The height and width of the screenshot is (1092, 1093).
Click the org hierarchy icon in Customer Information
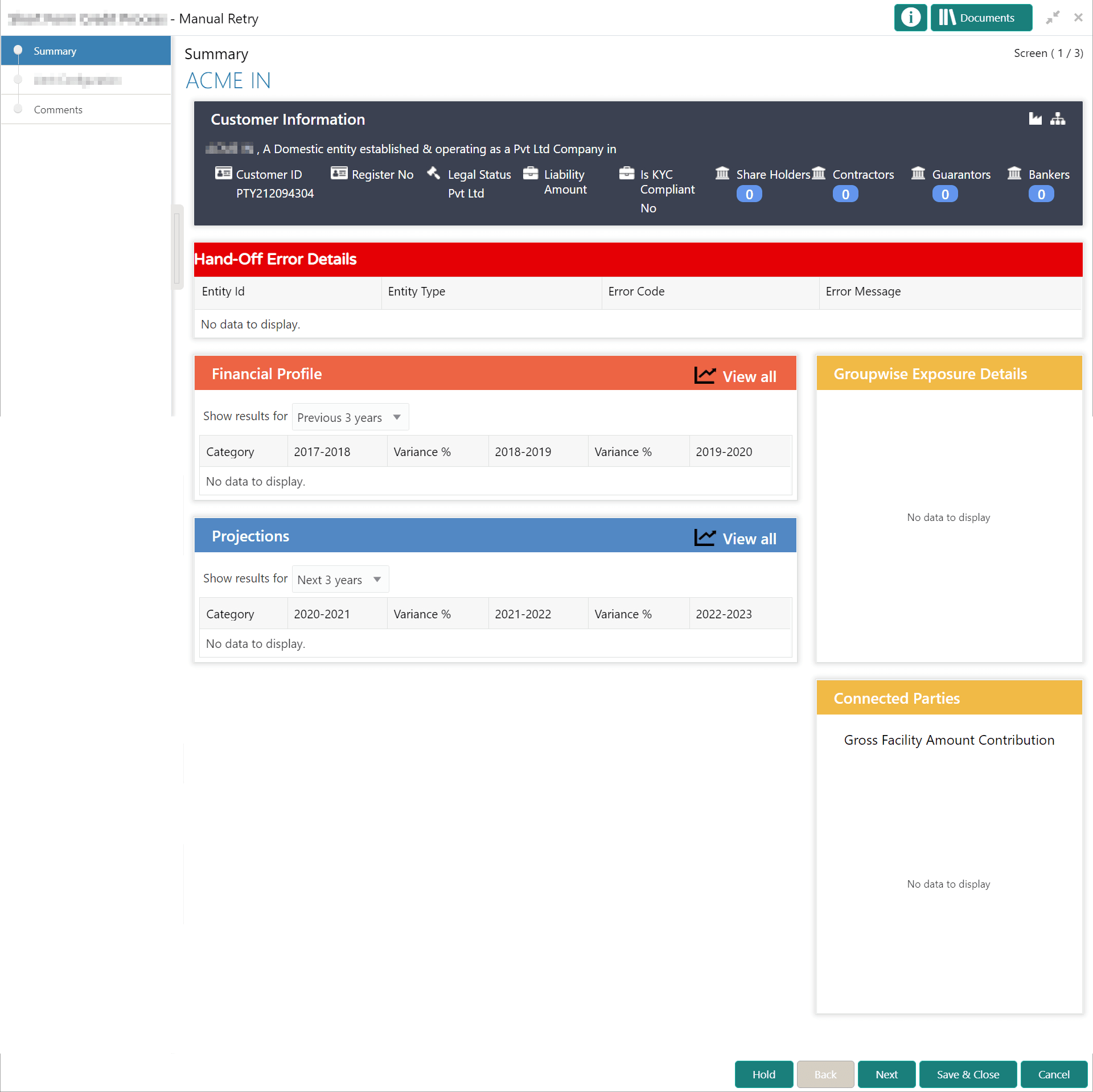point(1059,119)
